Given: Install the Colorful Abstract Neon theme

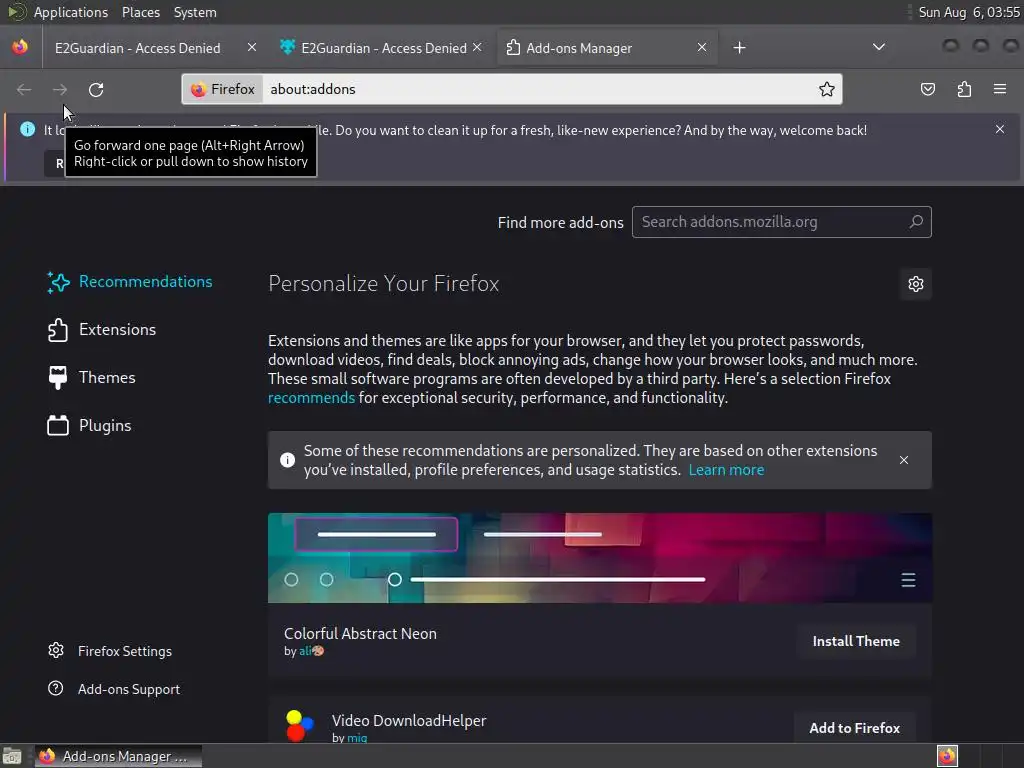Looking at the screenshot, I should point(856,641).
